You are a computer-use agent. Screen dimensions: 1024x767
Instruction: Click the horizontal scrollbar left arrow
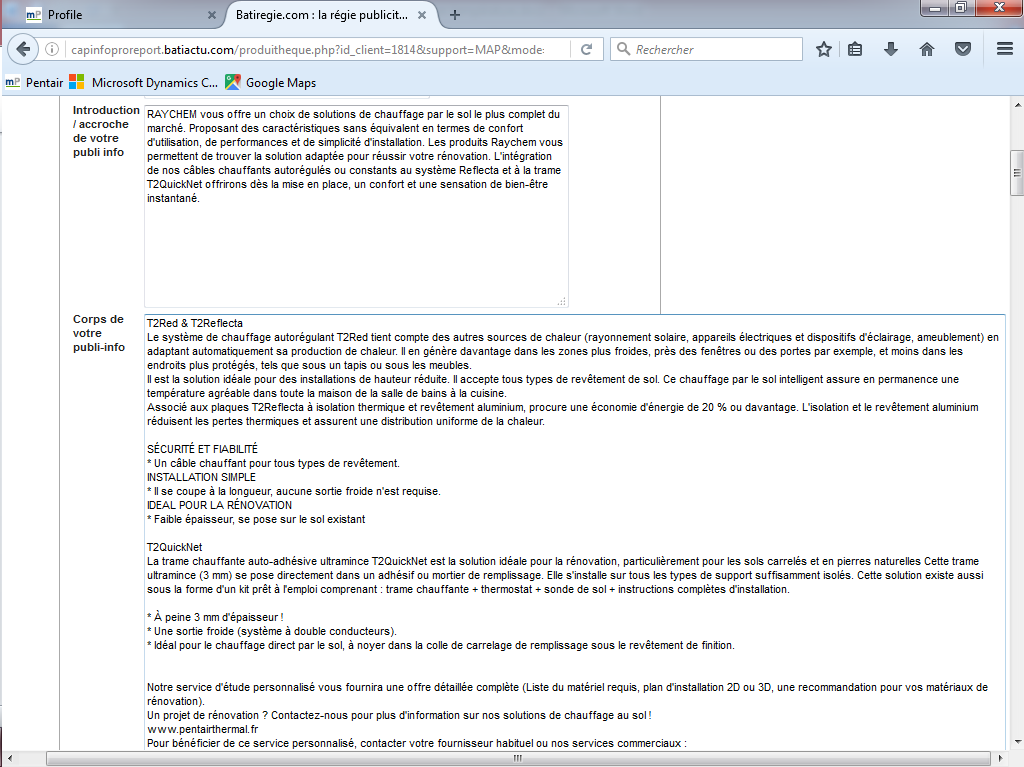(9, 759)
